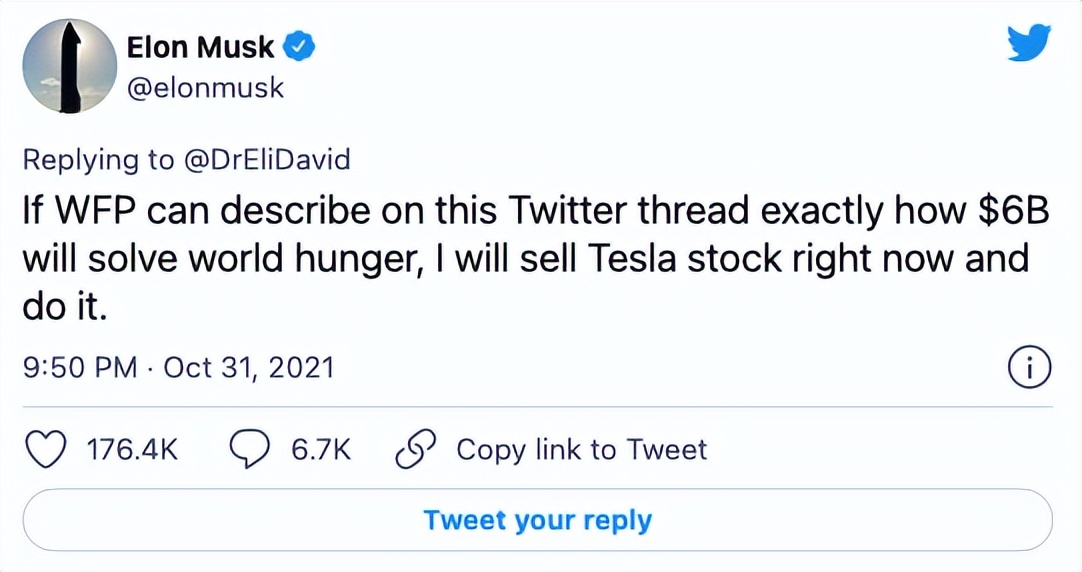Open Elon Musk's profile picture
Image resolution: width=1082 pixels, height=572 pixels.
click(x=70, y=66)
